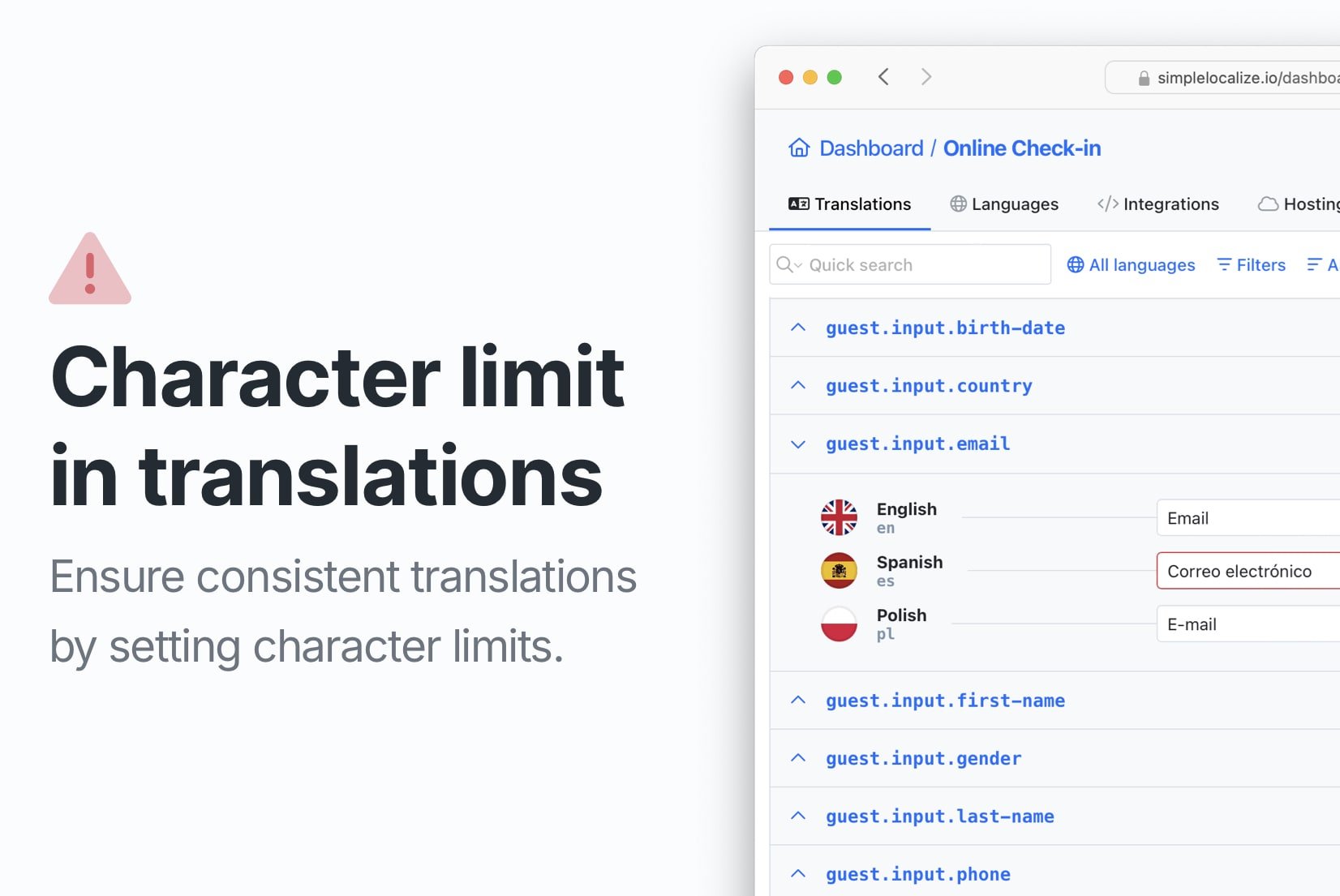The width and height of the screenshot is (1340, 896).
Task: Click the browser back arrow
Action: (x=883, y=77)
